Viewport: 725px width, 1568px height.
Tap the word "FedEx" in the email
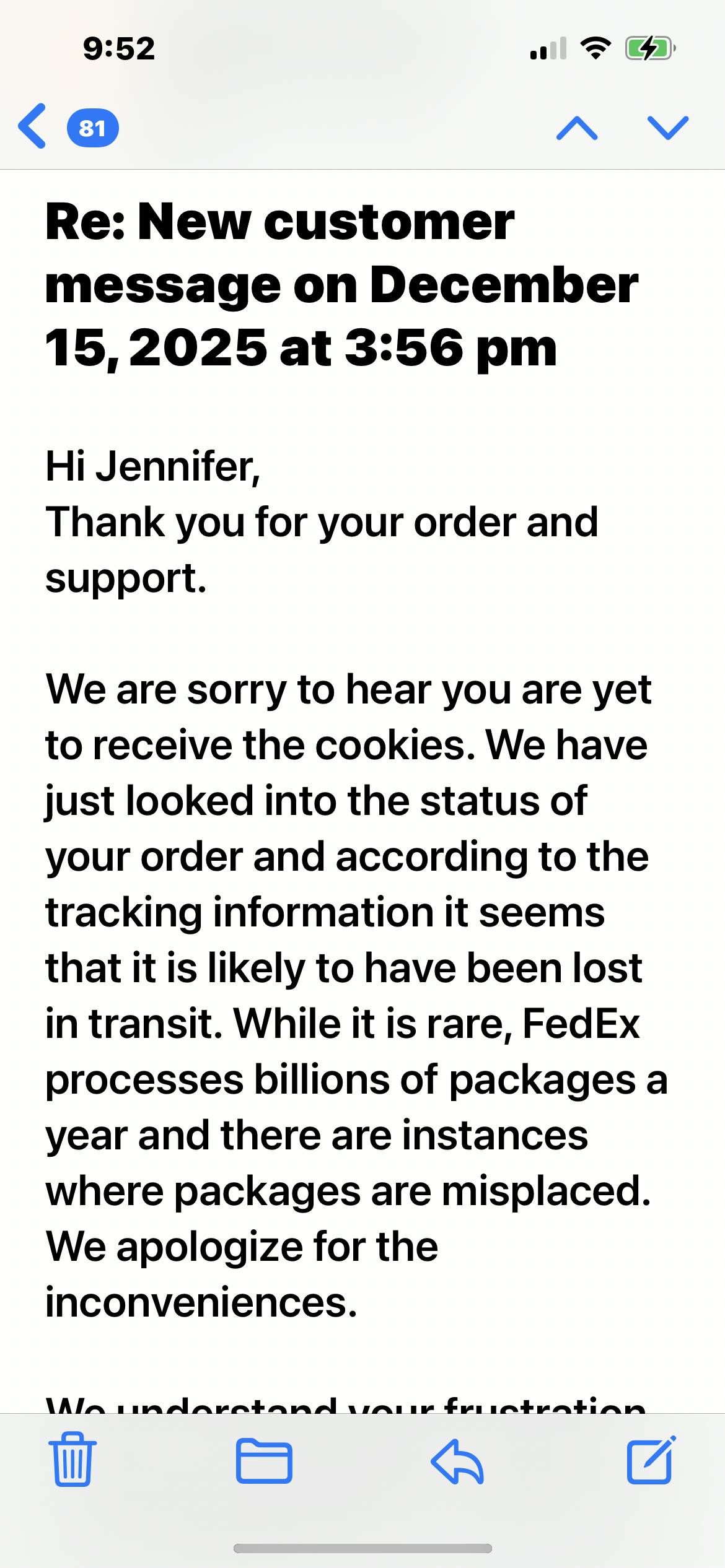click(581, 1024)
